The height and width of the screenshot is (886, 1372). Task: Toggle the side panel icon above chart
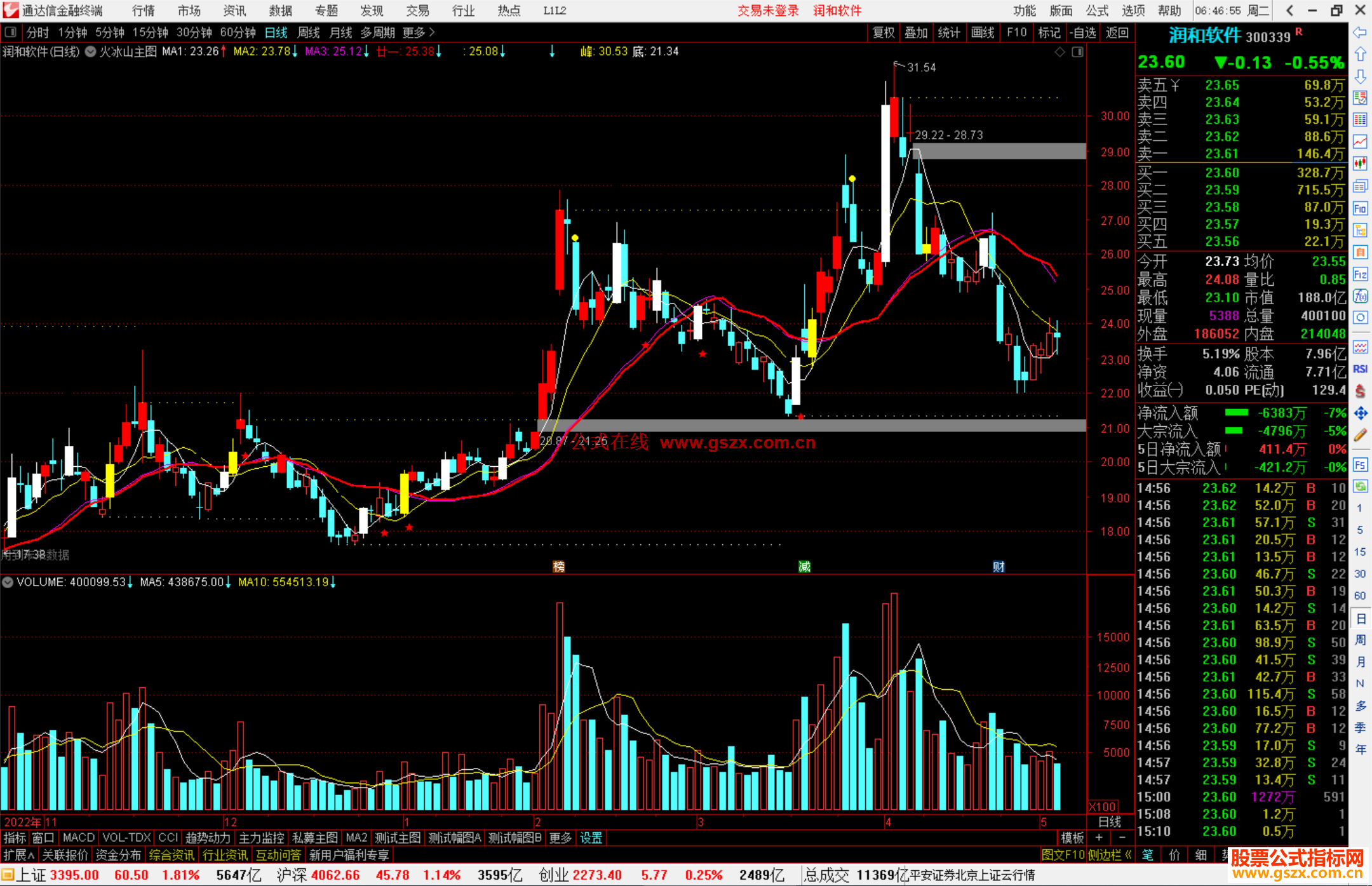pyautogui.click(x=1077, y=52)
